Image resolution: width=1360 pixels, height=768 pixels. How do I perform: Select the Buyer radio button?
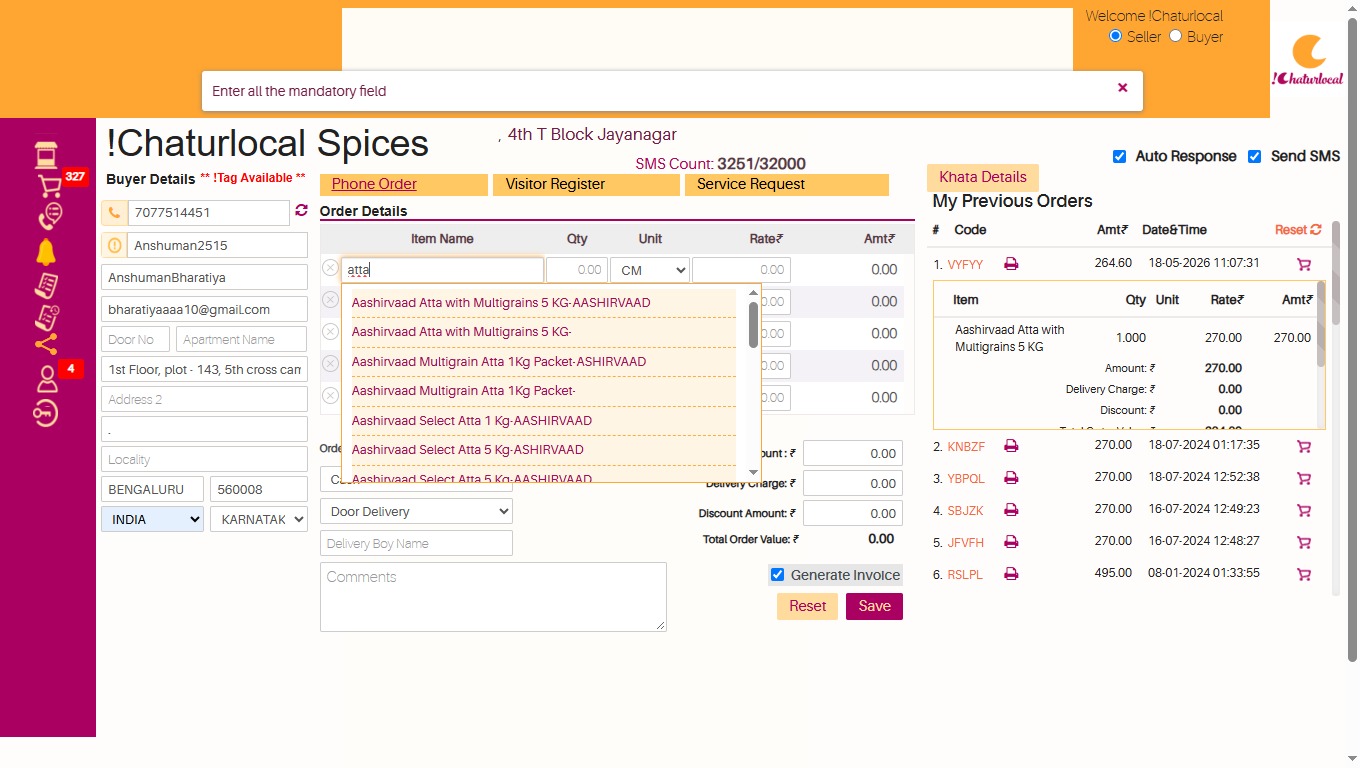[1176, 36]
